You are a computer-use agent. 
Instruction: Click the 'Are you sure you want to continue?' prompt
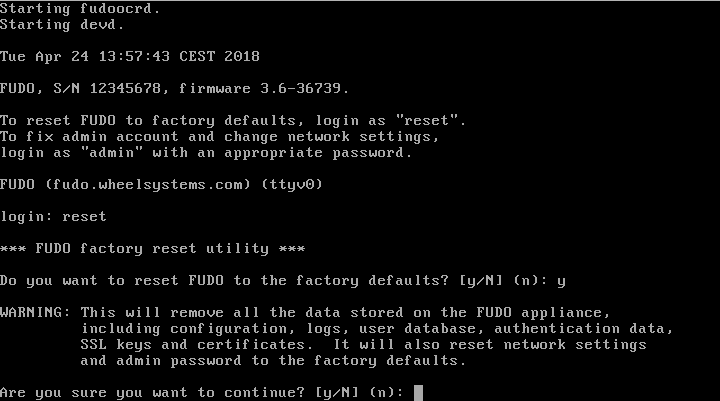[152, 393]
